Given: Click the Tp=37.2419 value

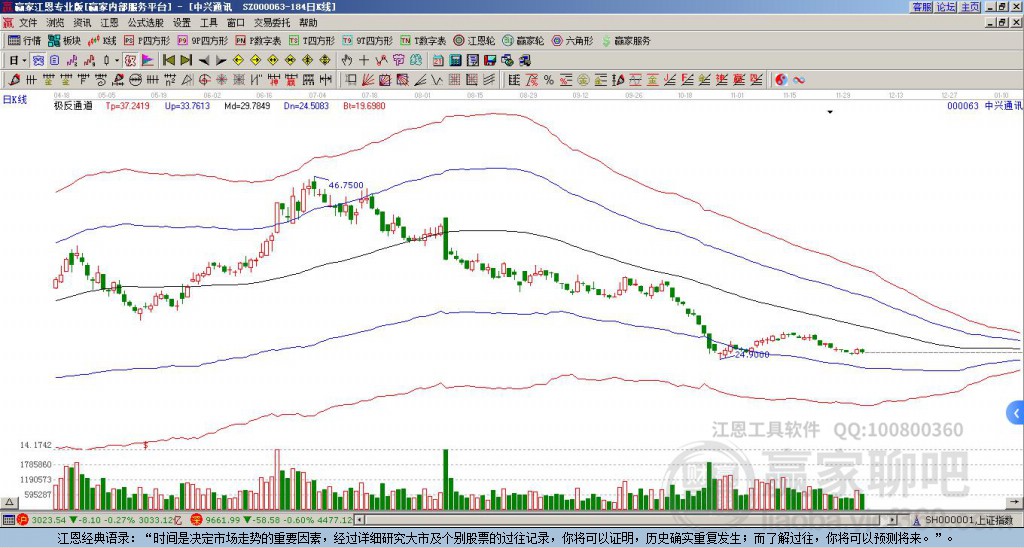Looking at the screenshot, I should pos(127,106).
